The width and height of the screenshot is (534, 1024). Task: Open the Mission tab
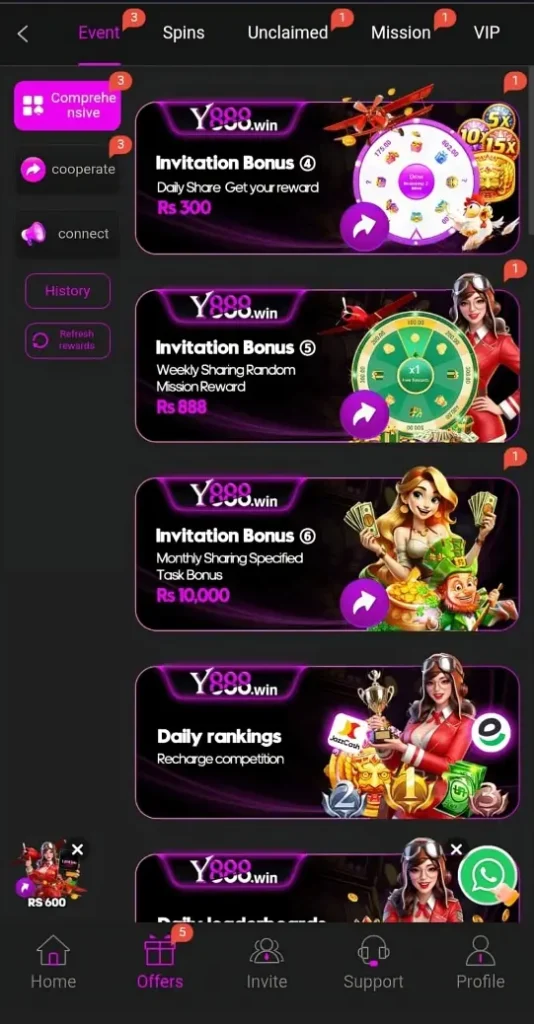coord(401,33)
